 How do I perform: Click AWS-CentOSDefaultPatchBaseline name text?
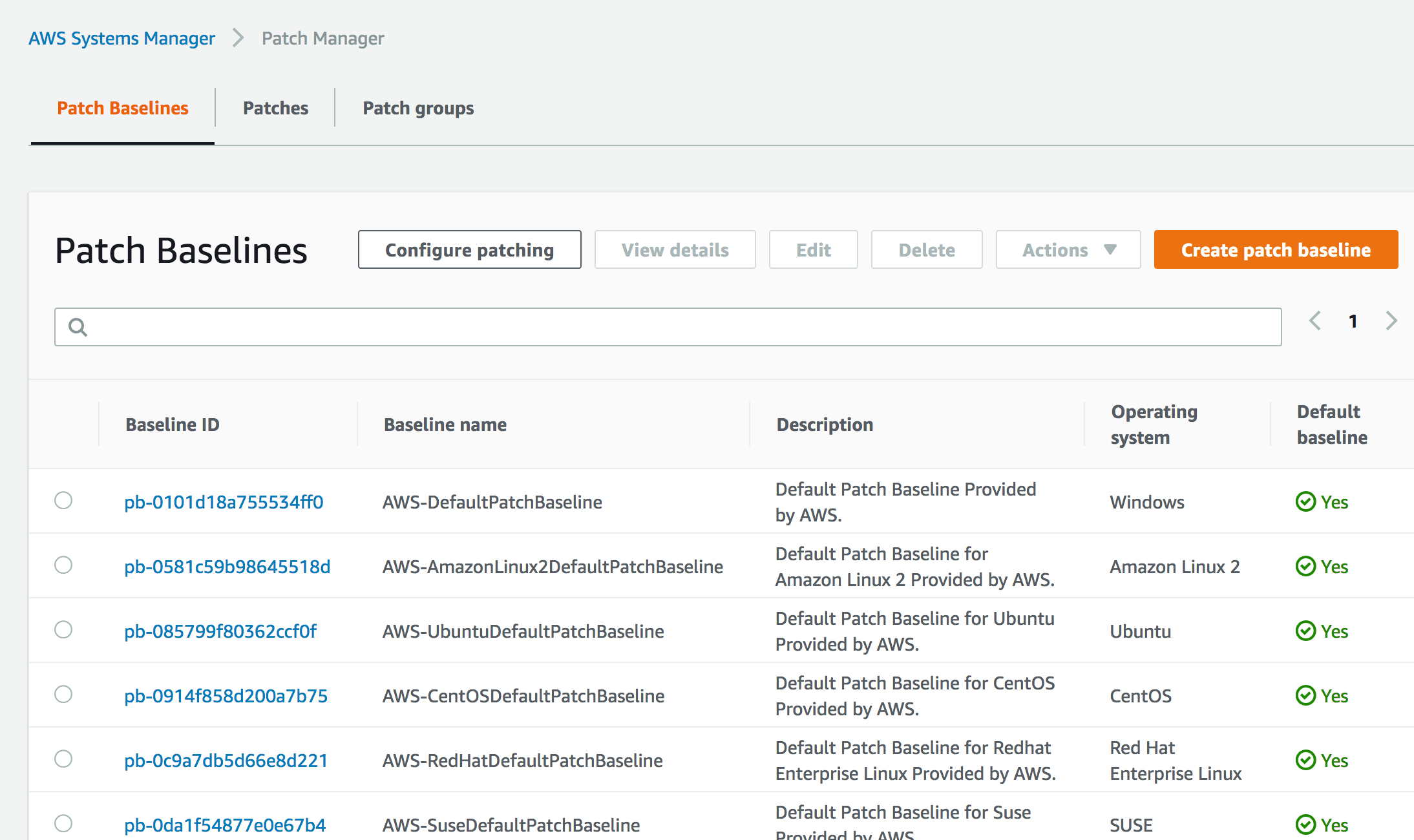click(523, 696)
